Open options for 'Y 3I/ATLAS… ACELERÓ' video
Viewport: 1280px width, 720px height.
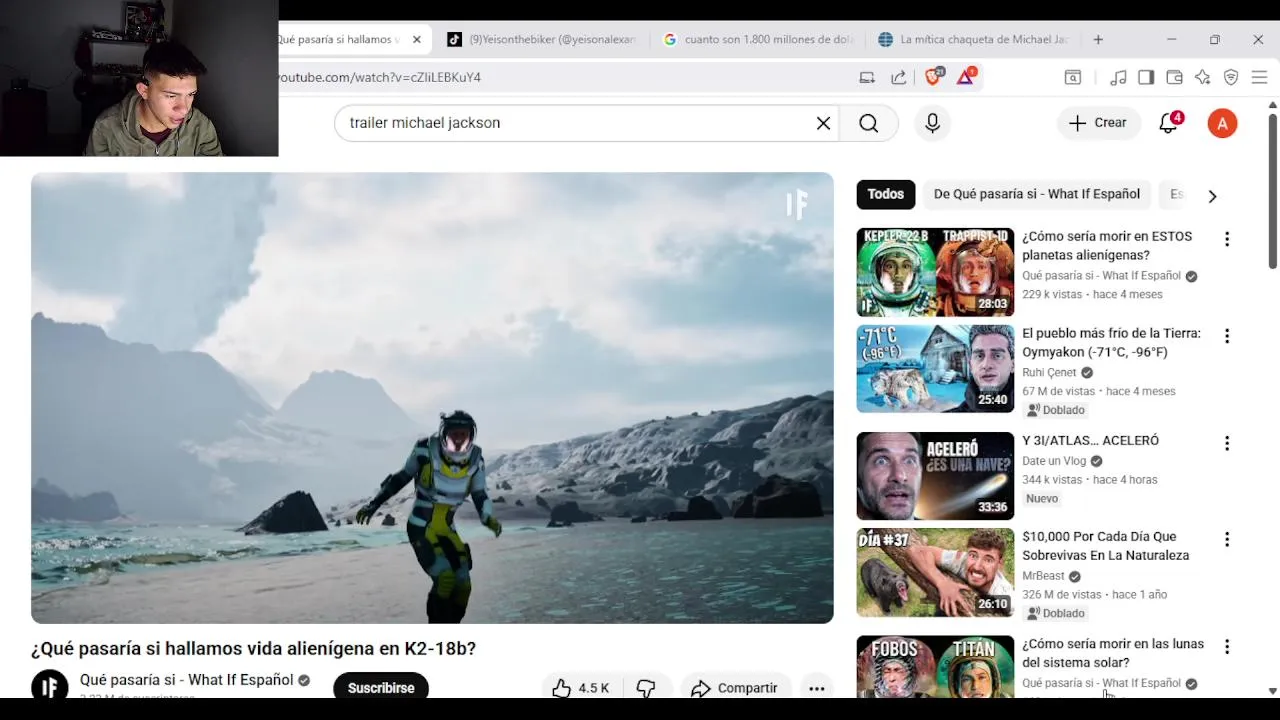(x=1226, y=443)
